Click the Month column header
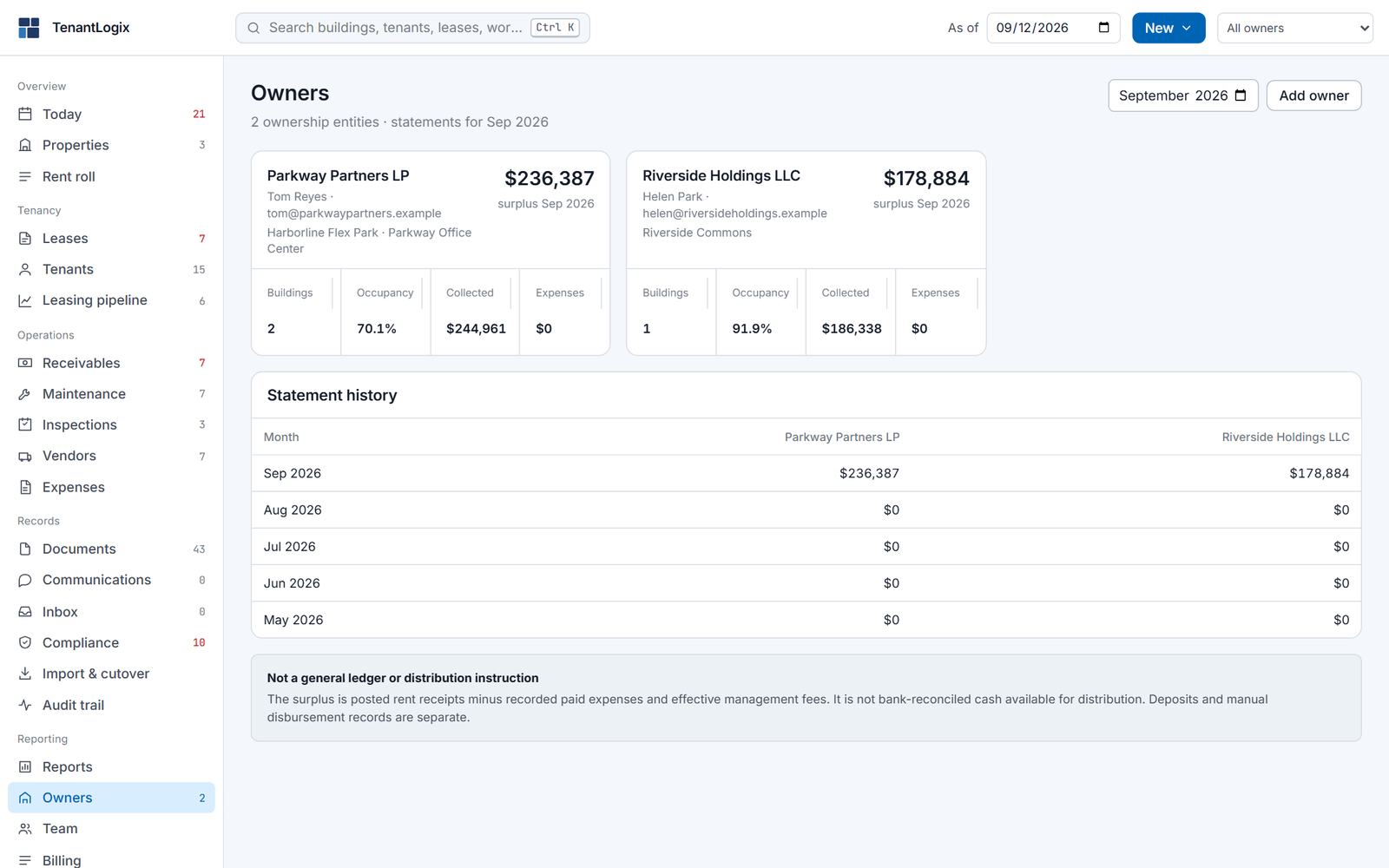This screenshot has width=1389, height=868. pyautogui.click(x=281, y=437)
